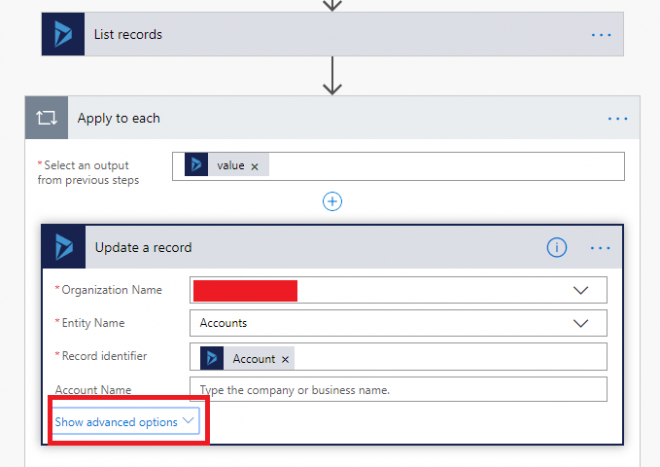Remove the value token from output field
The width and height of the screenshot is (660, 467).
pyautogui.click(x=255, y=167)
